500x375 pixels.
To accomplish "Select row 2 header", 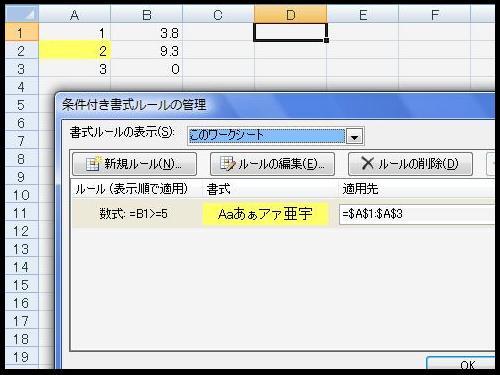I will pyautogui.click(x=22, y=51).
